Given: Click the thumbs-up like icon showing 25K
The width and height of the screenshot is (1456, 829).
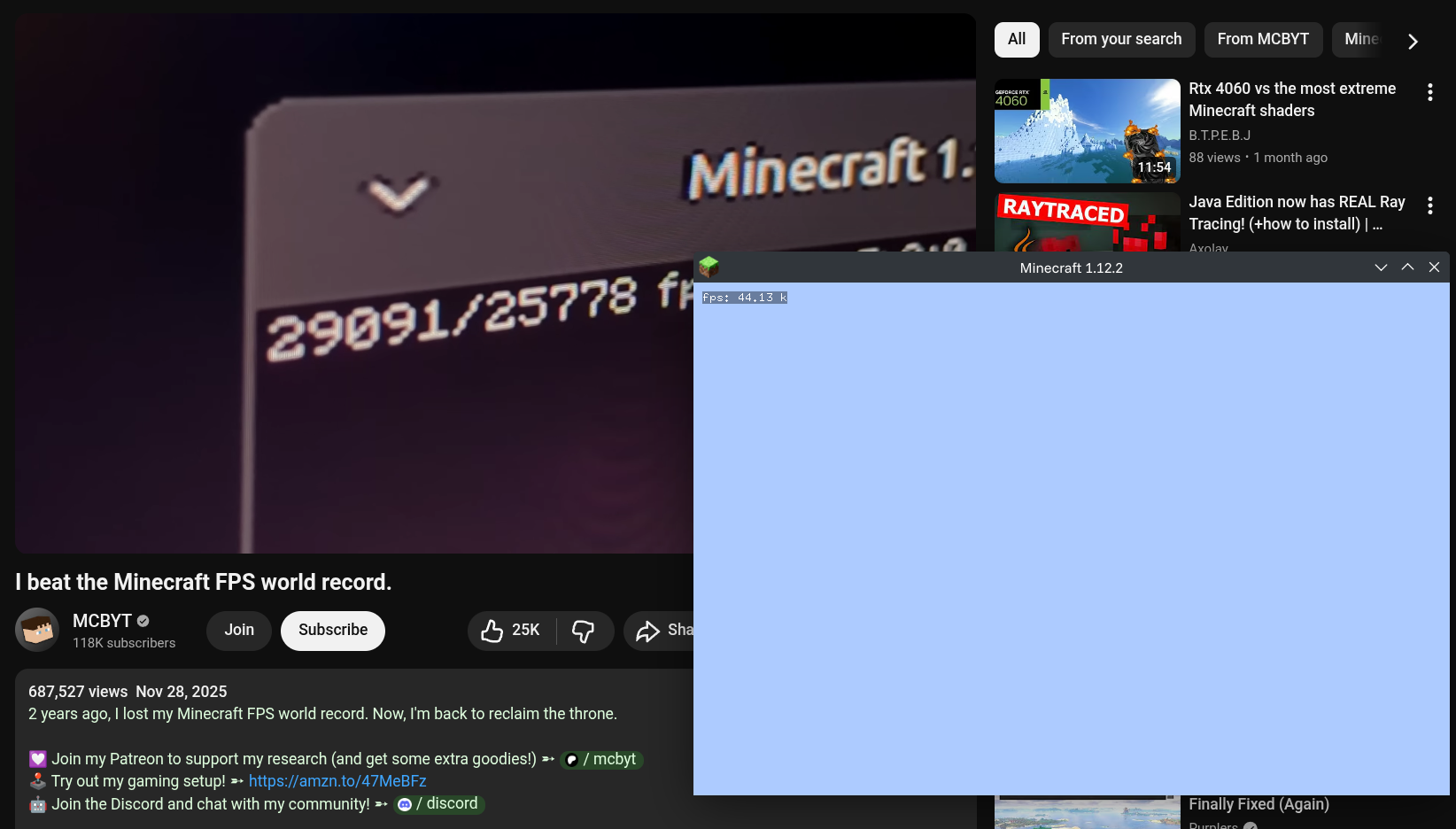Looking at the screenshot, I should pyautogui.click(x=492, y=631).
